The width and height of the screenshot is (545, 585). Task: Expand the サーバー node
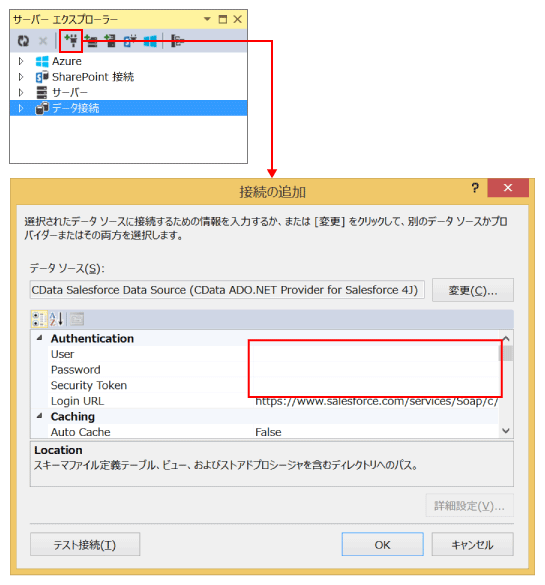click(x=21, y=92)
